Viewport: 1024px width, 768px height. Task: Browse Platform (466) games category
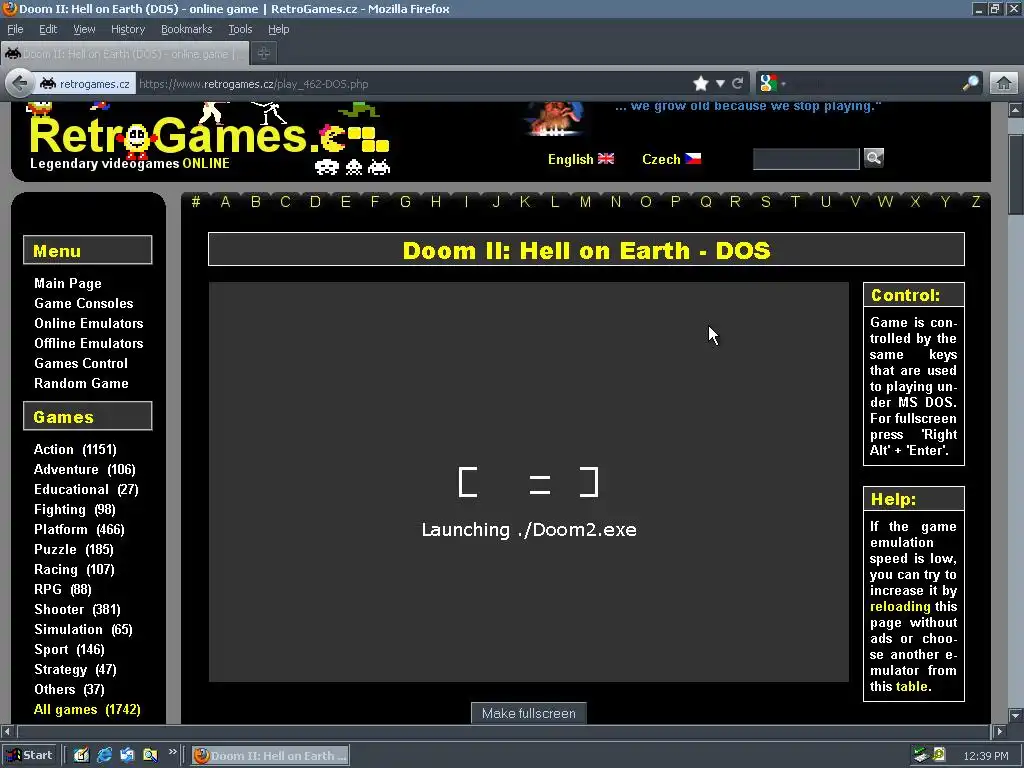pos(79,529)
